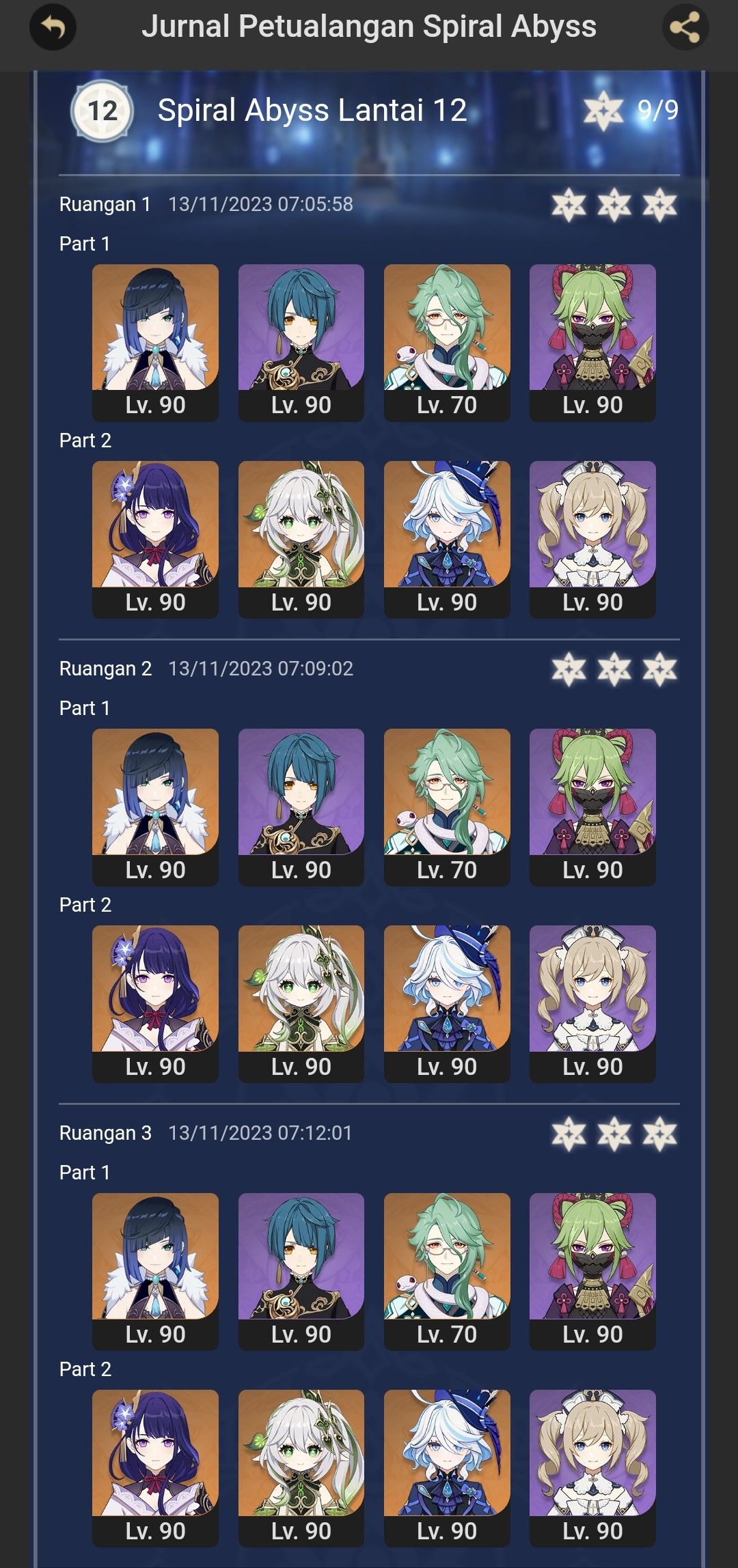Viewport: 738px width, 1568px height.
Task: Tap blue top-hat character in Ruangan 2 Part 2
Action: click(447, 1004)
